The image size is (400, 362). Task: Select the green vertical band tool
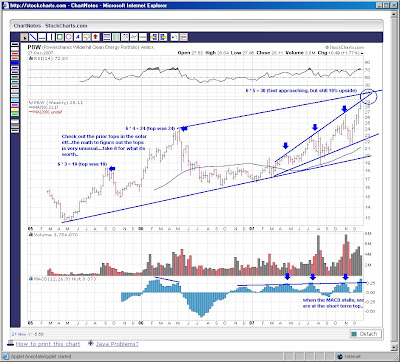pos(116,37)
